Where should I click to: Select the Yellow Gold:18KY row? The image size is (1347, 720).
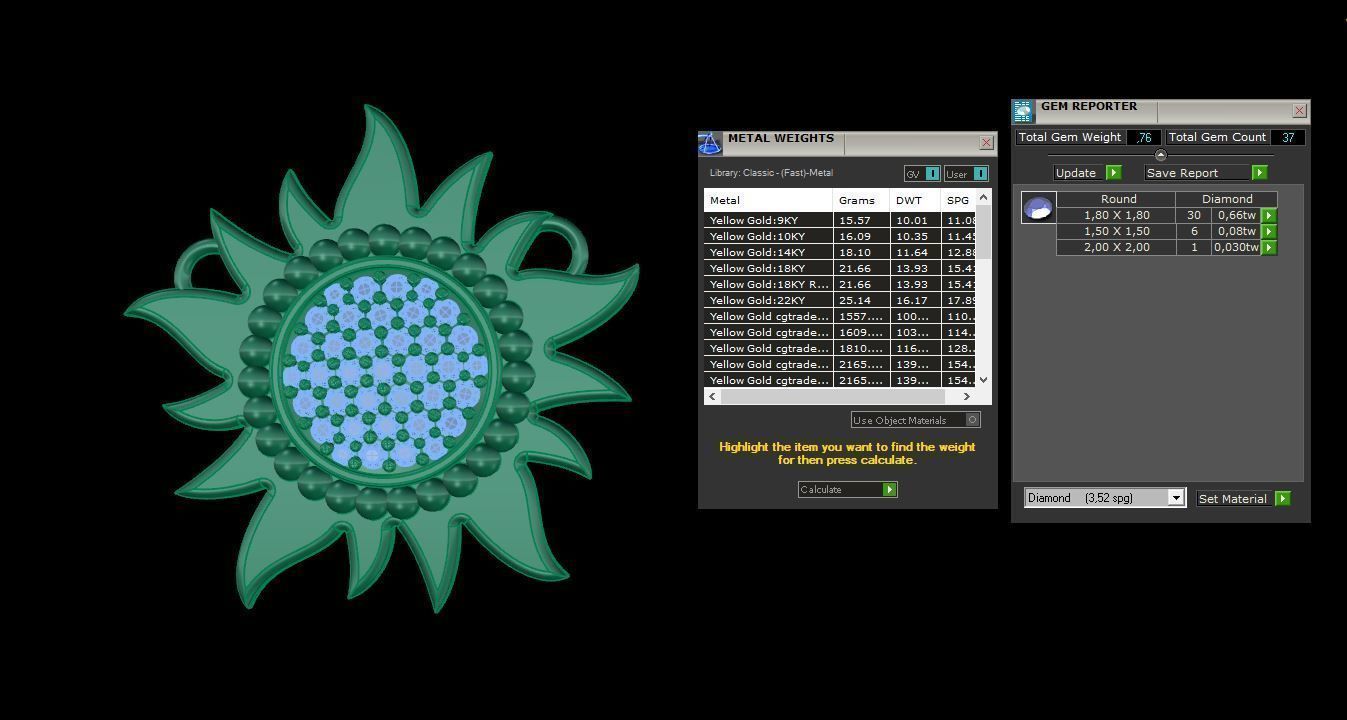coord(840,268)
